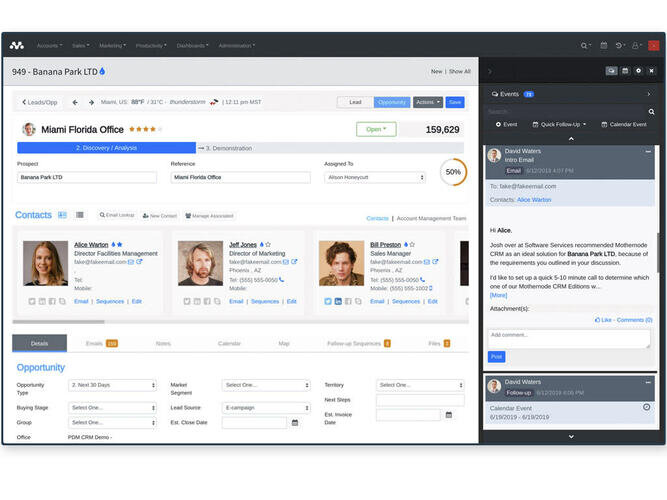Toggle the Lead record type button
667x500 pixels.
[x=355, y=102]
